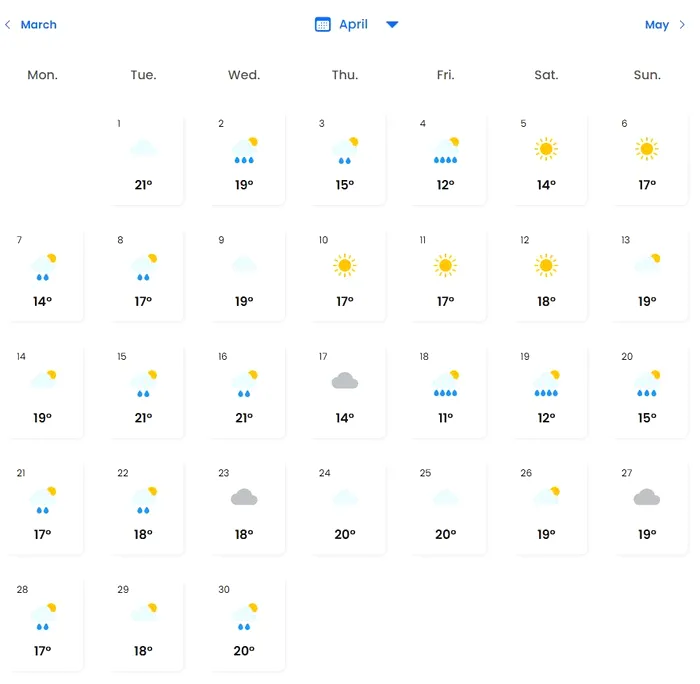Click the heavy rain icon on April 4
The width and height of the screenshot is (700, 684).
coord(445,150)
